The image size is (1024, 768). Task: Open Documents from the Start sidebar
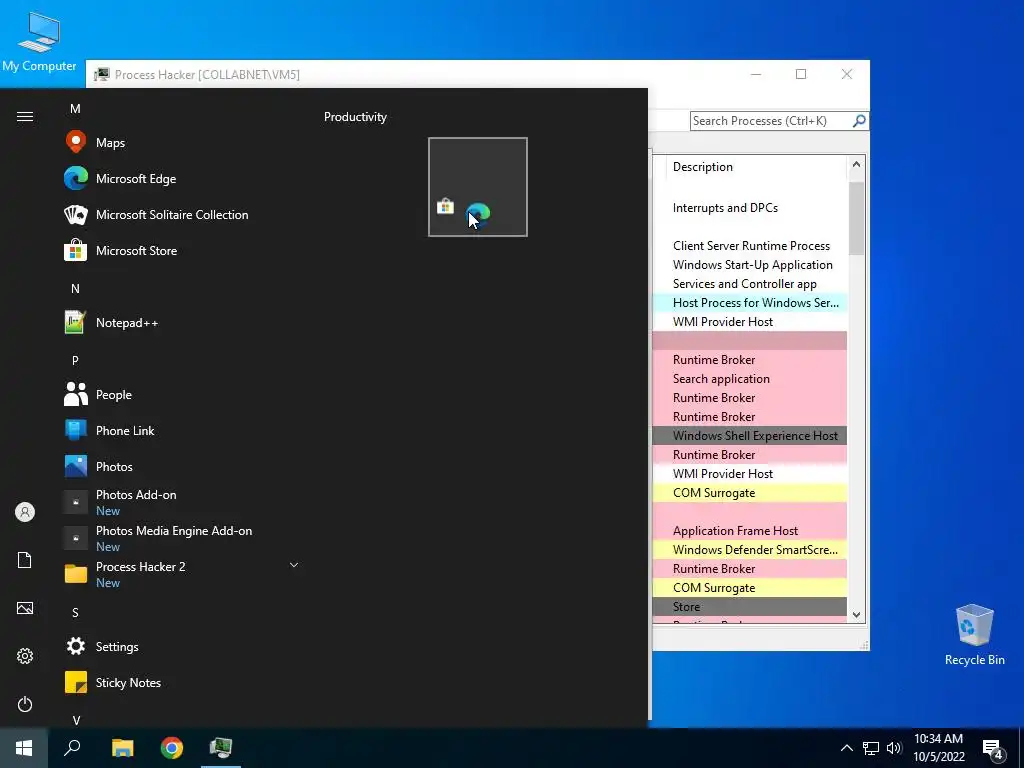coord(25,560)
